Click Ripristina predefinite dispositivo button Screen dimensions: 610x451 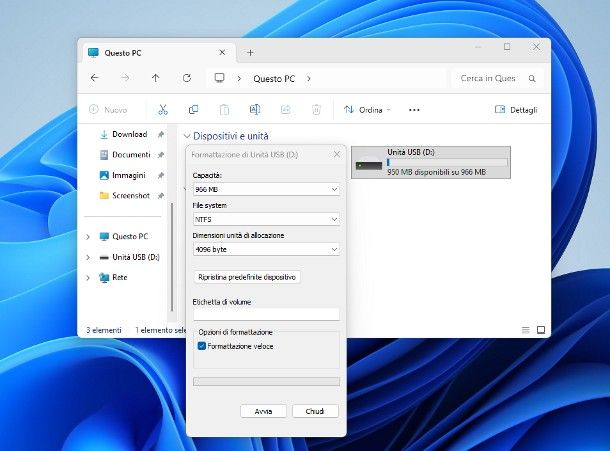click(x=247, y=277)
